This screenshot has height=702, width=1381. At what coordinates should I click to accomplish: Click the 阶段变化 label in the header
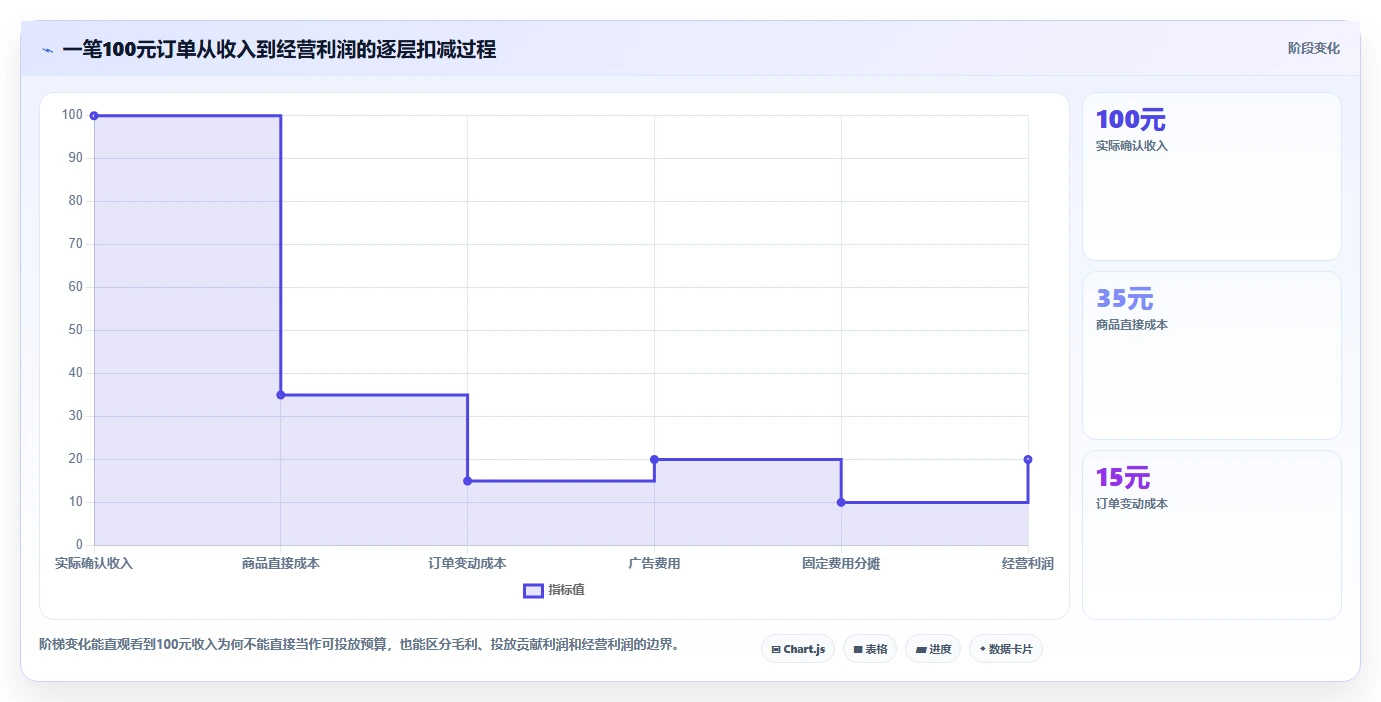[x=1313, y=48]
